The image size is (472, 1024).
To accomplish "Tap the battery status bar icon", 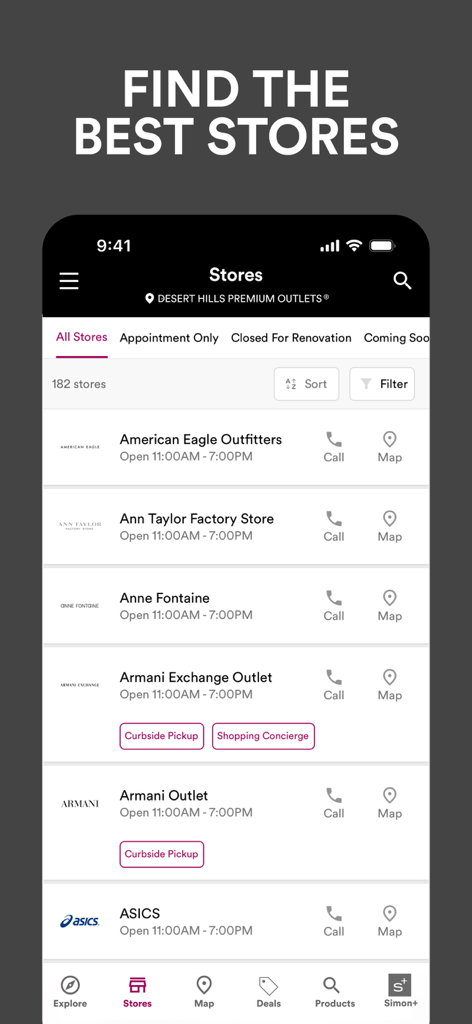I will [383, 246].
